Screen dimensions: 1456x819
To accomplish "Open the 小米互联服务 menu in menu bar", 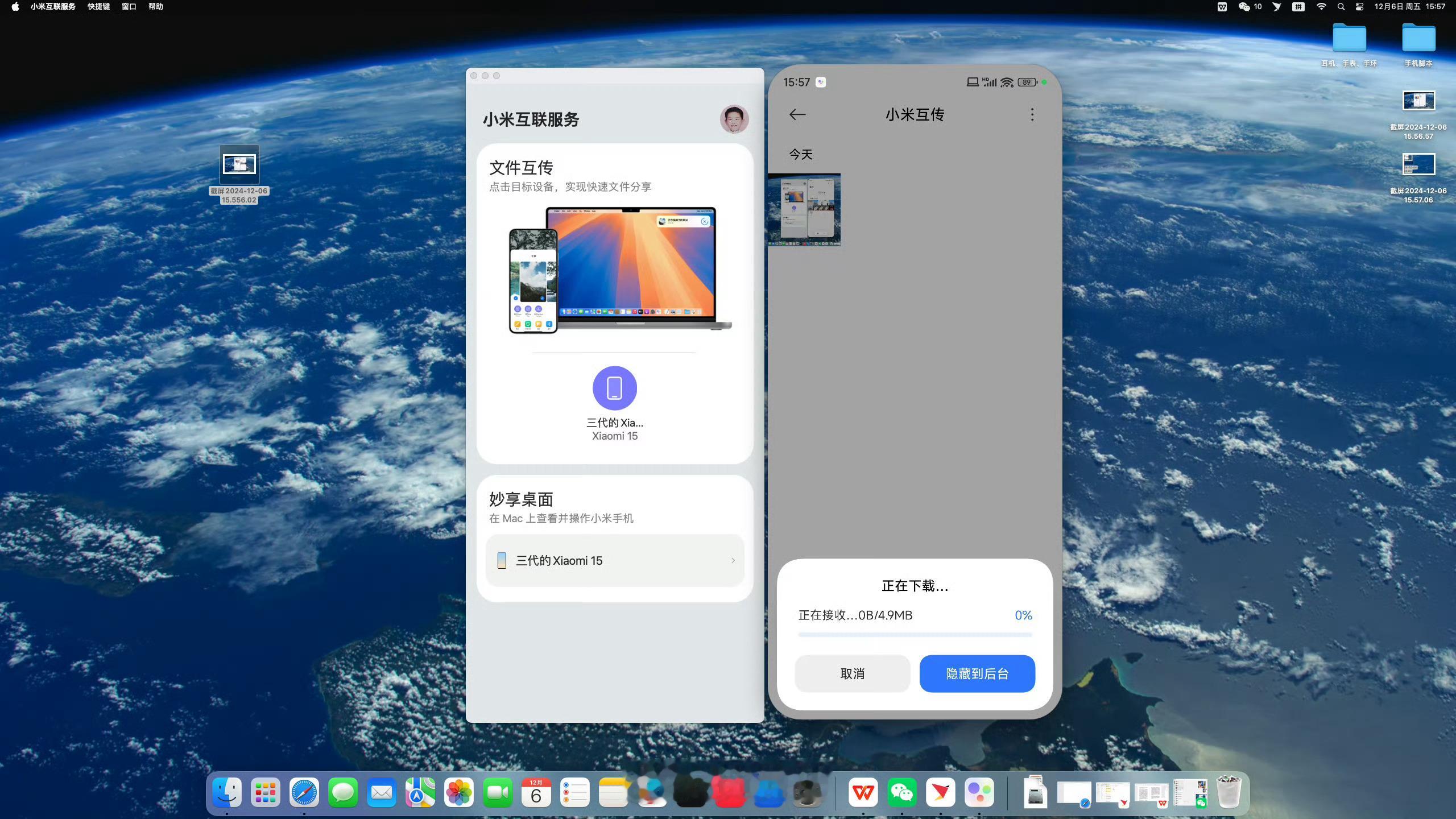I will click(53, 7).
